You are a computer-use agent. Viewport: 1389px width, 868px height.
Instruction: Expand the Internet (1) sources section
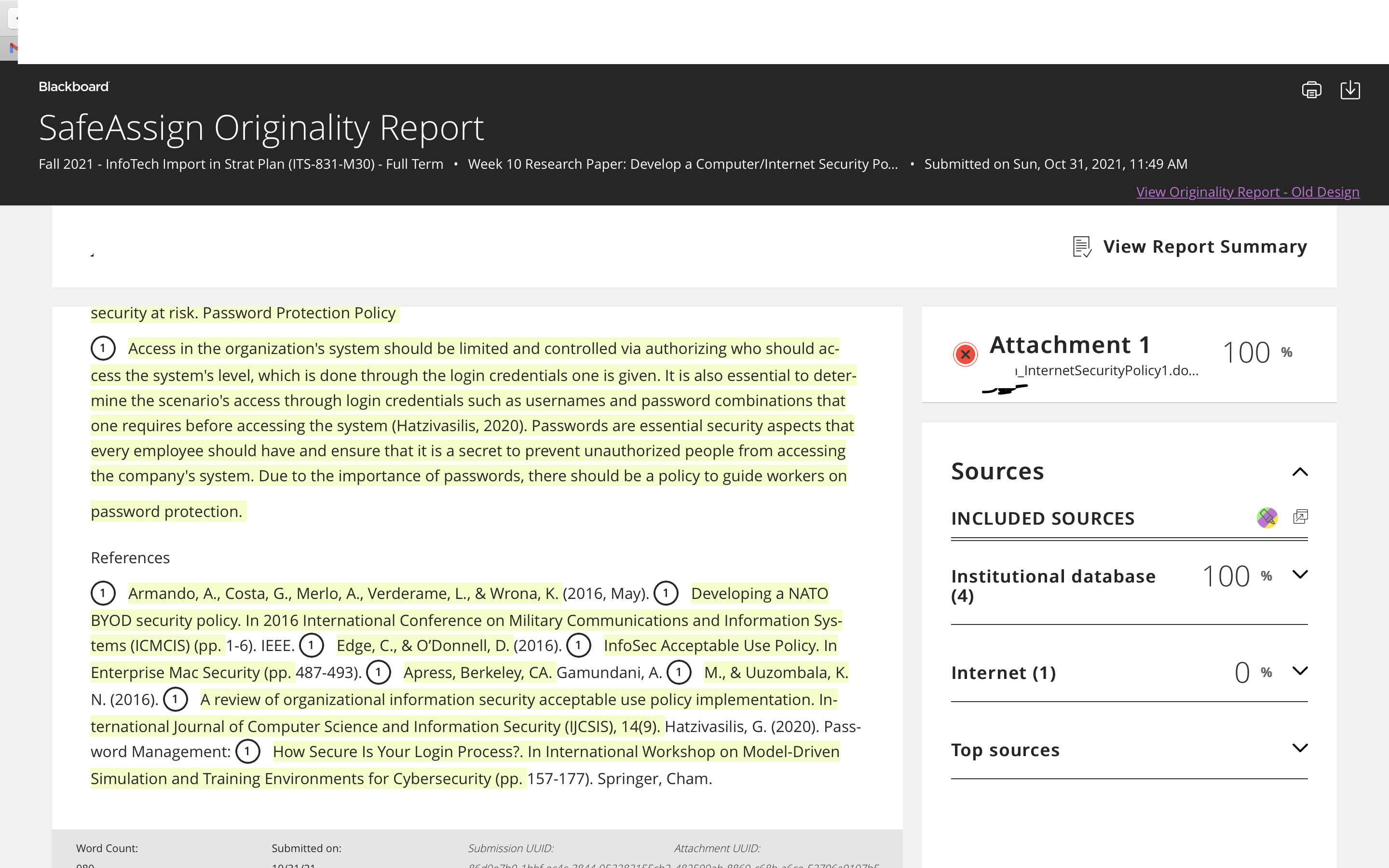pyautogui.click(x=1300, y=670)
